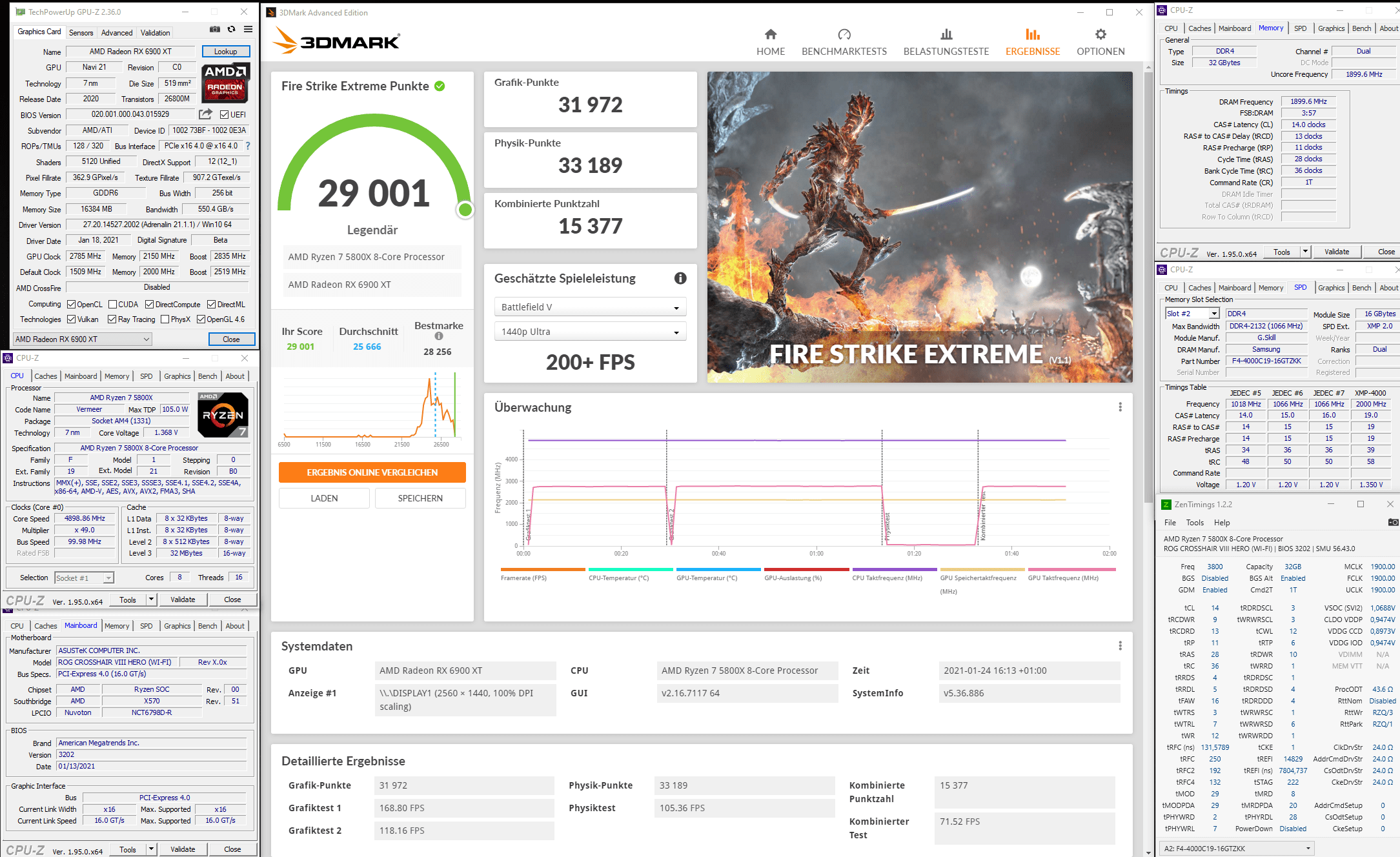
Task: Click the Speichern button
Action: tap(420, 498)
